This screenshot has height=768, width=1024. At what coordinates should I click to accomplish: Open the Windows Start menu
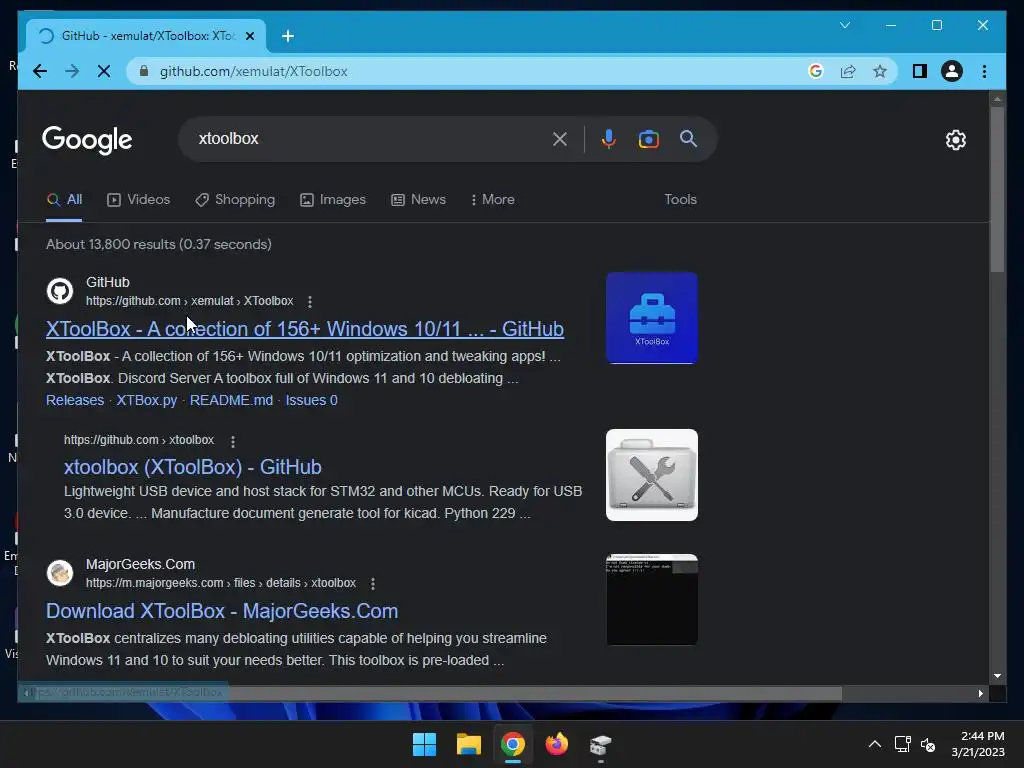click(x=424, y=744)
